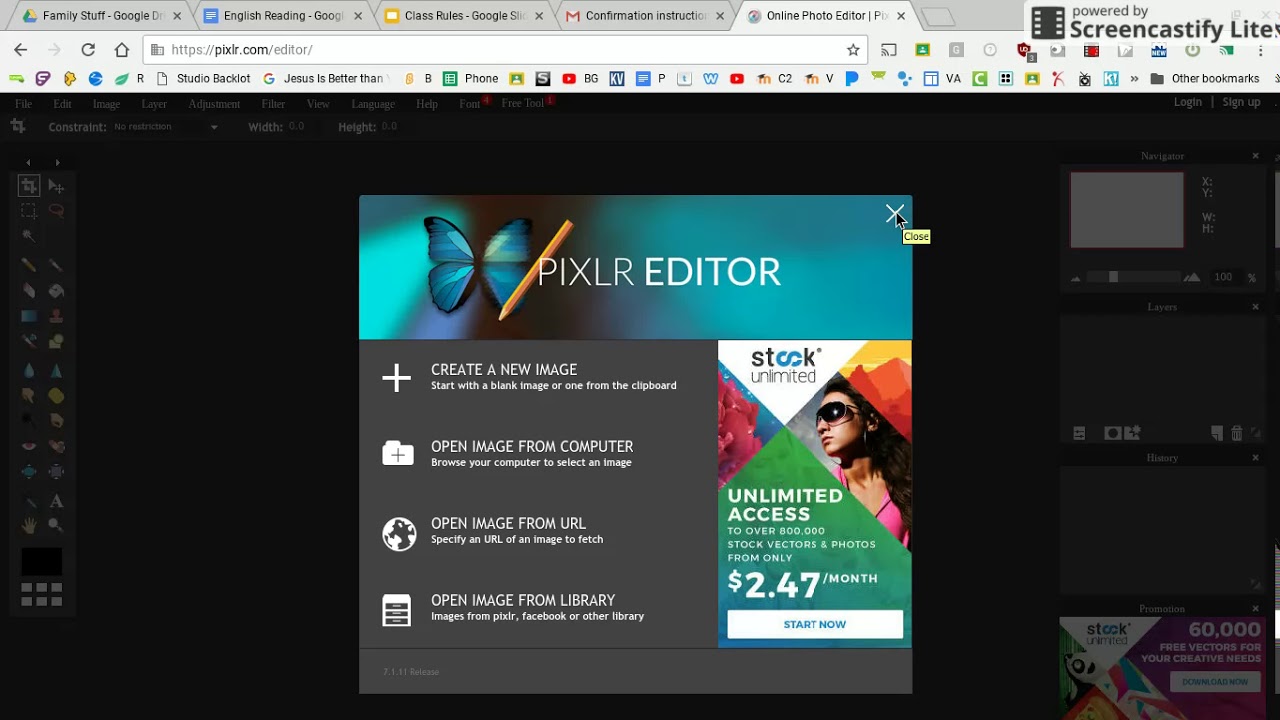Open the Language menu
Screen dimensions: 1280x720
click(x=373, y=103)
